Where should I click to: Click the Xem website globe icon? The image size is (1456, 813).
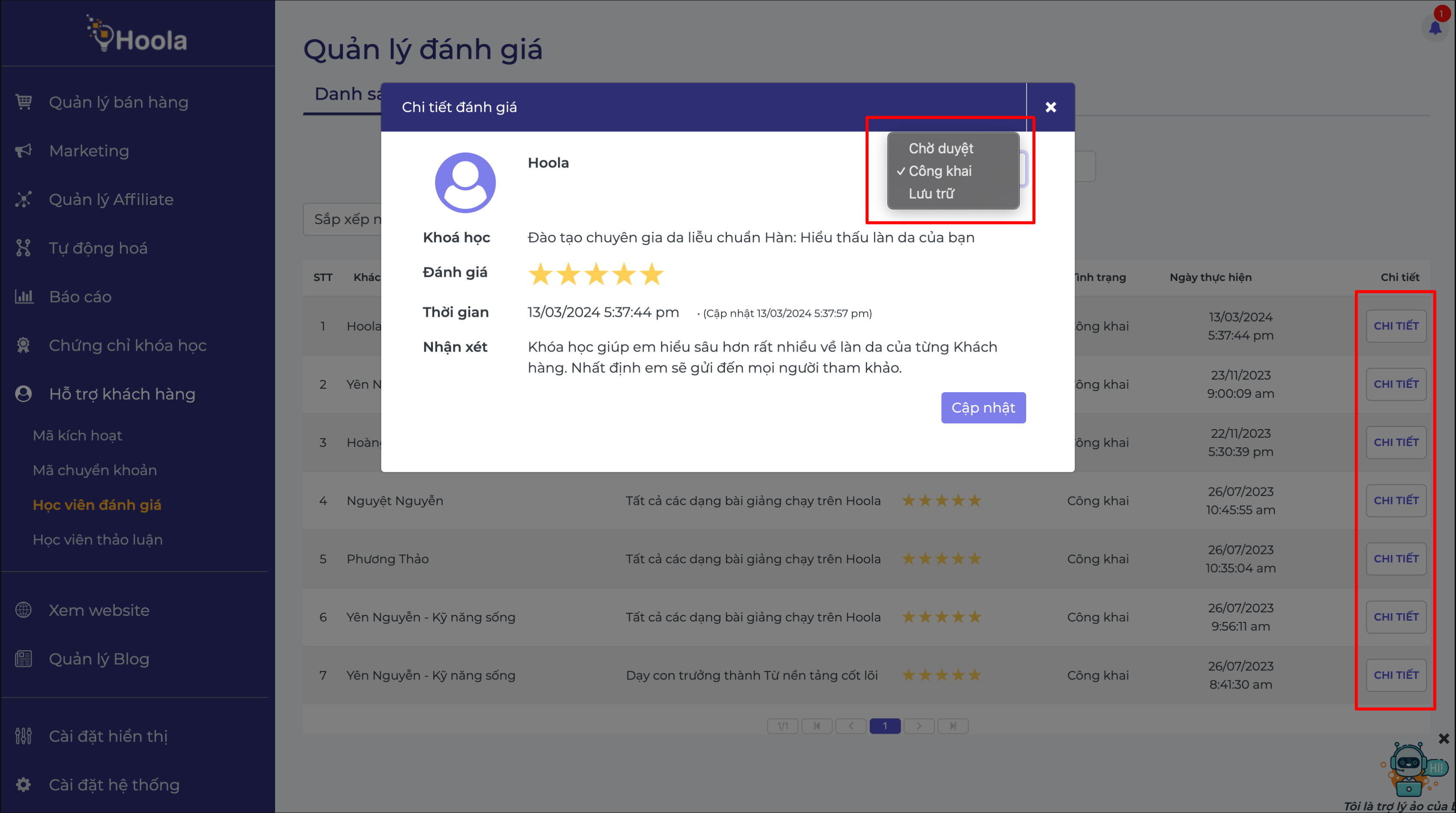point(23,610)
